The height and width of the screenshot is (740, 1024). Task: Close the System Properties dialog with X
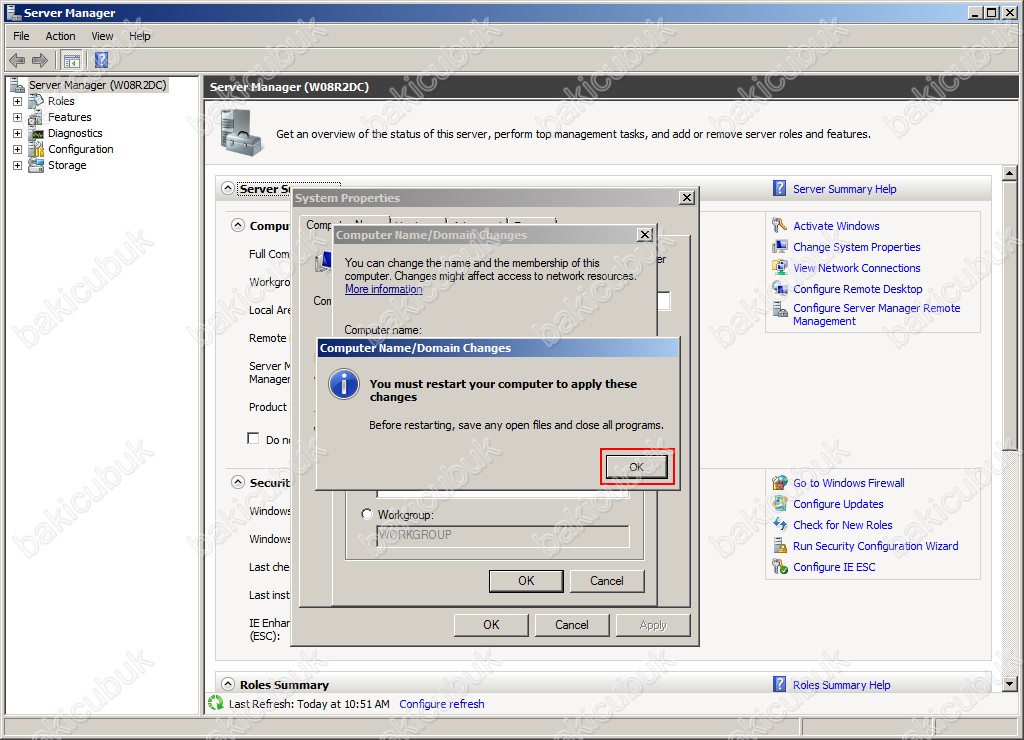[686, 197]
